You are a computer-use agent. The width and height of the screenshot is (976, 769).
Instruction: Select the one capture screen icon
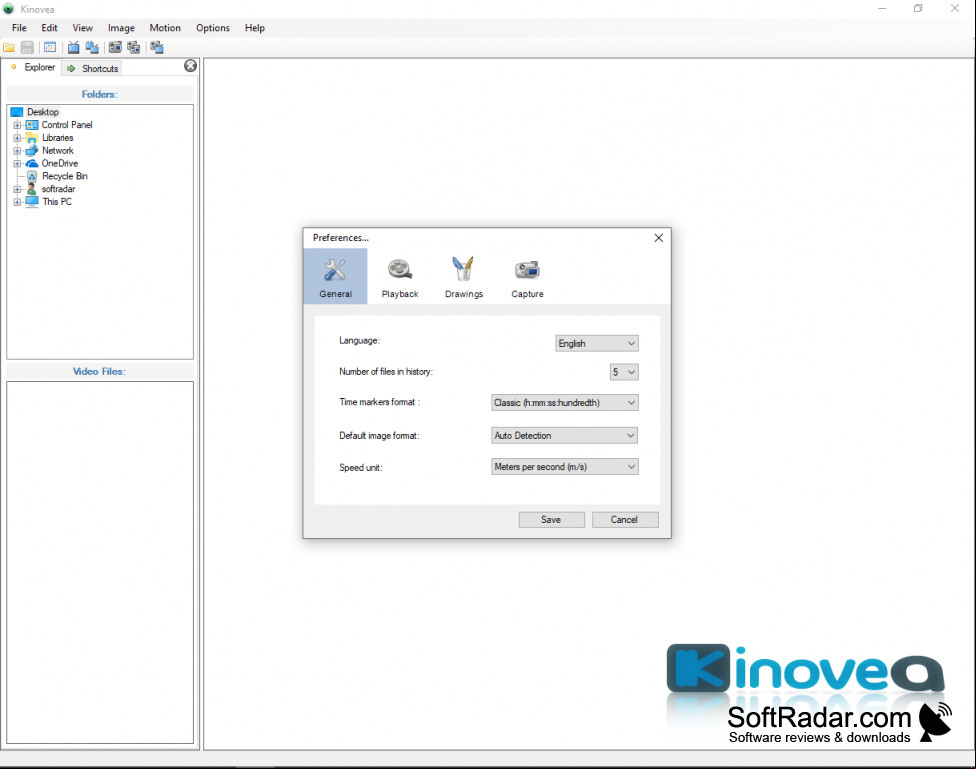click(115, 47)
